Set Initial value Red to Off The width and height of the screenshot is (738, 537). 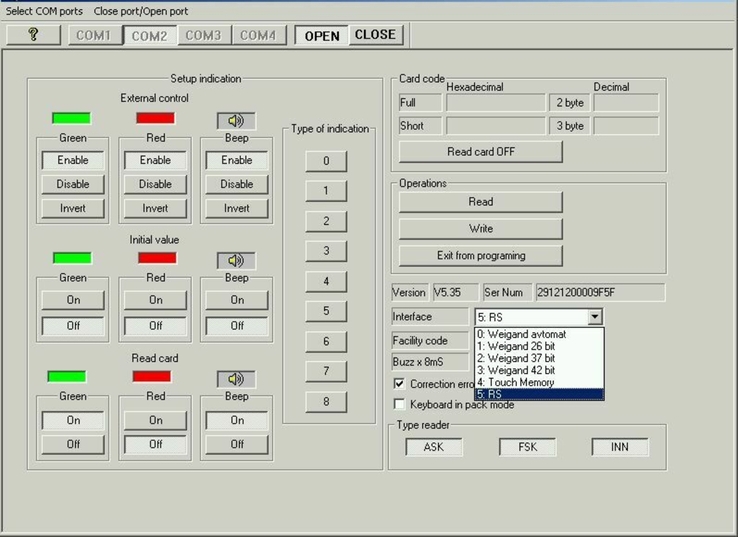(155, 326)
